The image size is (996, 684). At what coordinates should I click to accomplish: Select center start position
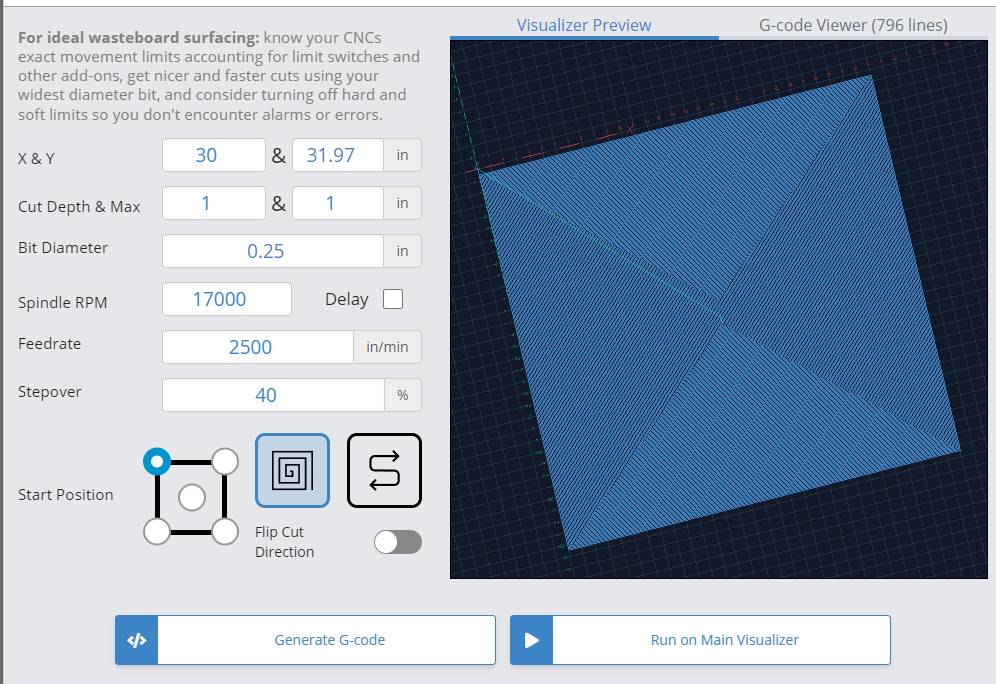pos(192,497)
